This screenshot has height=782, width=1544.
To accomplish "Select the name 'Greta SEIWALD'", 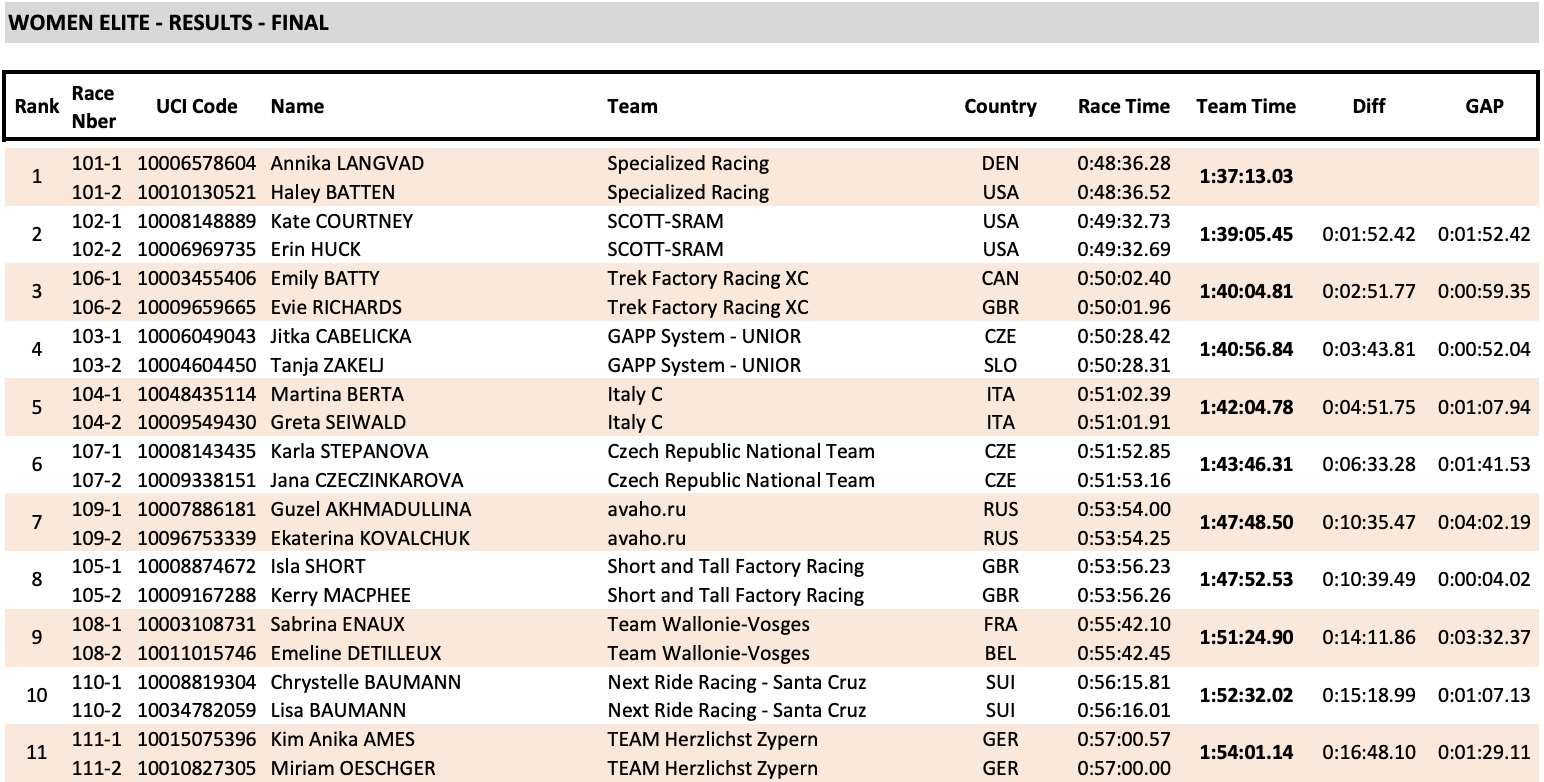I will pos(338,422).
